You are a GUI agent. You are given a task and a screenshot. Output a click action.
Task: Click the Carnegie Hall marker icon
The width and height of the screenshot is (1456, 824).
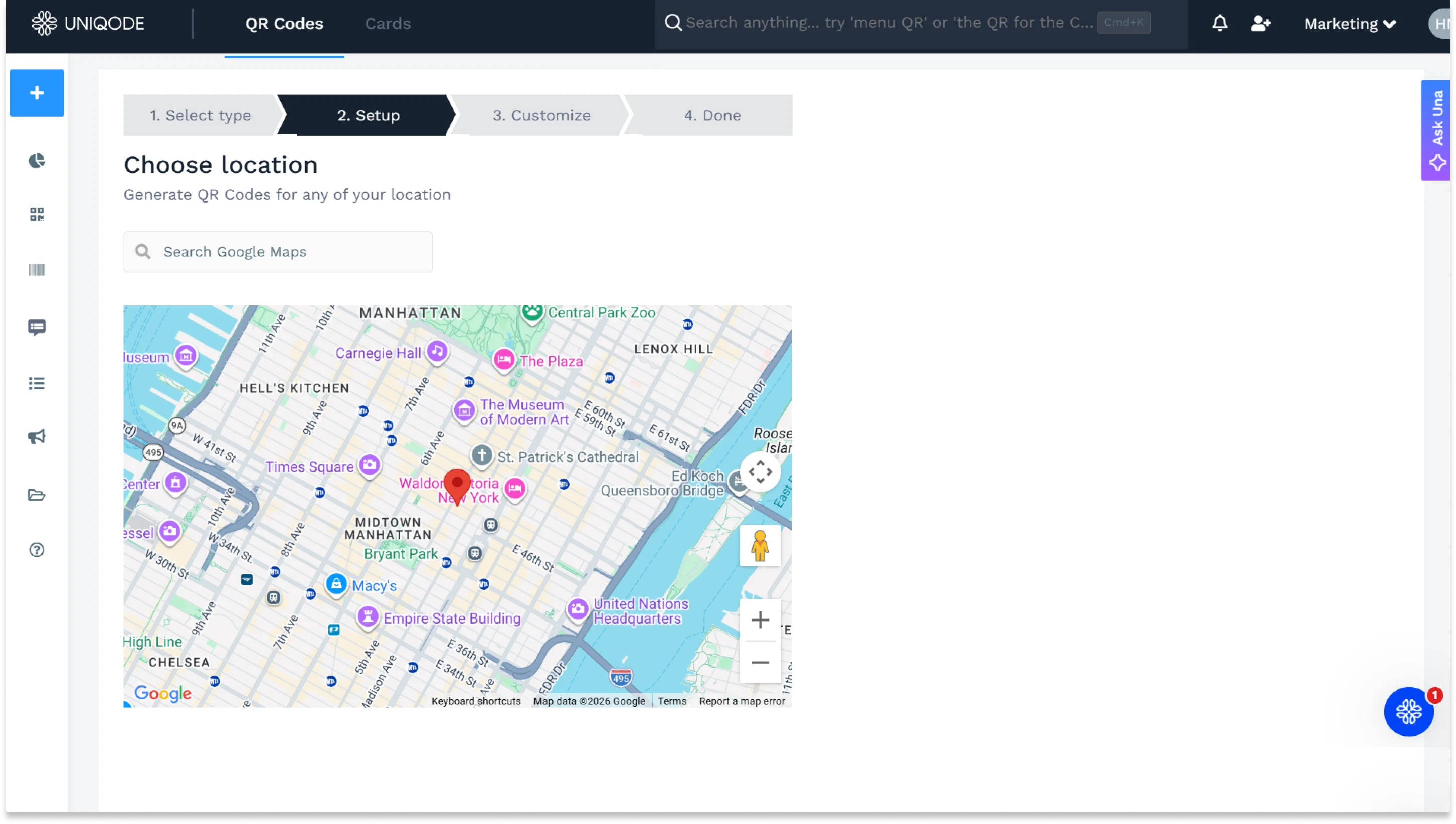437,352
